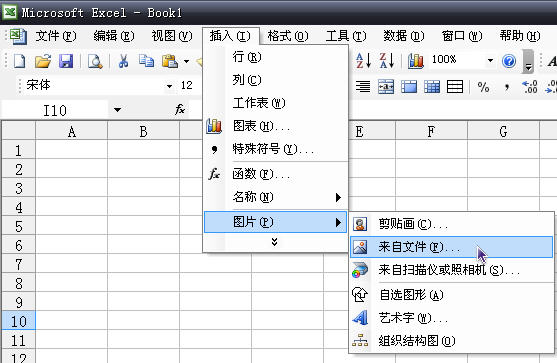Image resolution: width=557 pixels, height=363 pixels.
Task: Expand full Insert menu with chevrons
Action: pyautogui.click(x=274, y=242)
